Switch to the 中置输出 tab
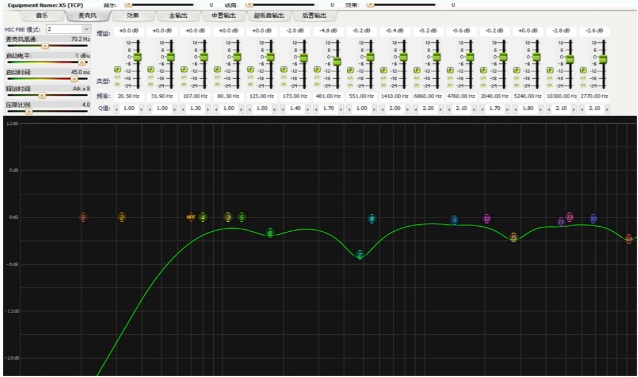This screenshot has height=377, width=638. 223,15
